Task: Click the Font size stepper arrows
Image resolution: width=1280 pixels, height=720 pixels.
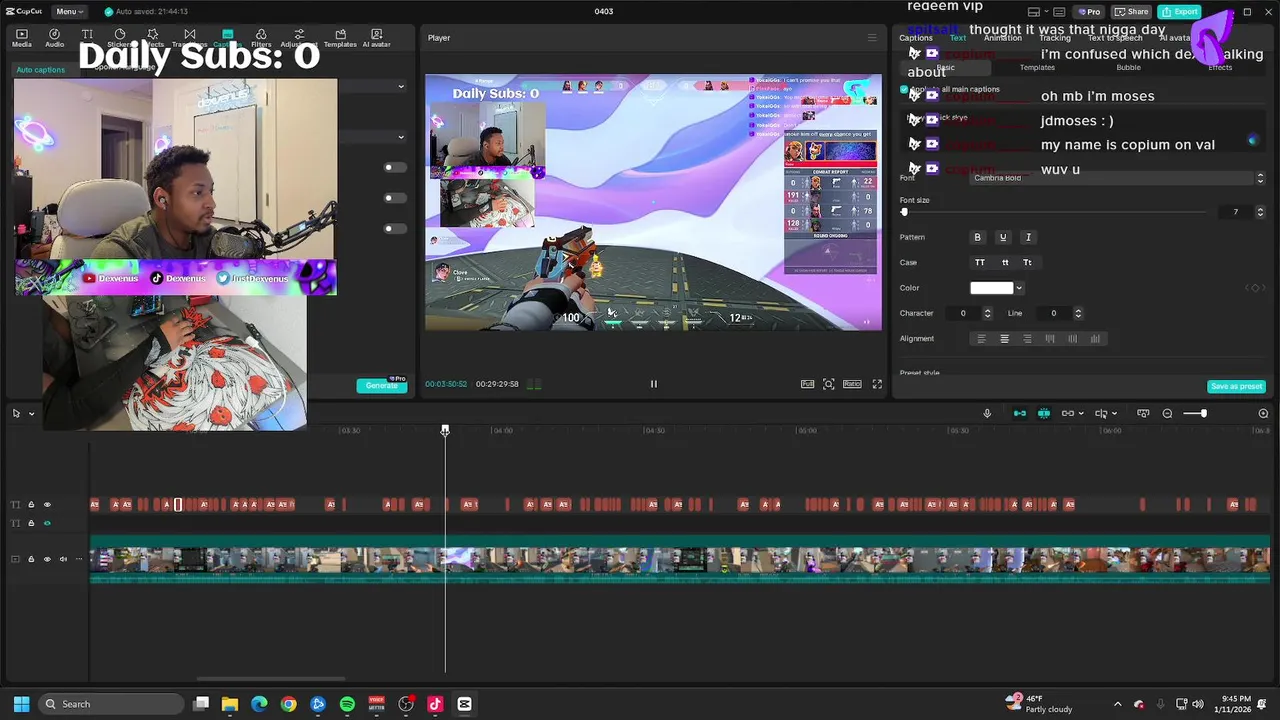Action: point(1260,212)
